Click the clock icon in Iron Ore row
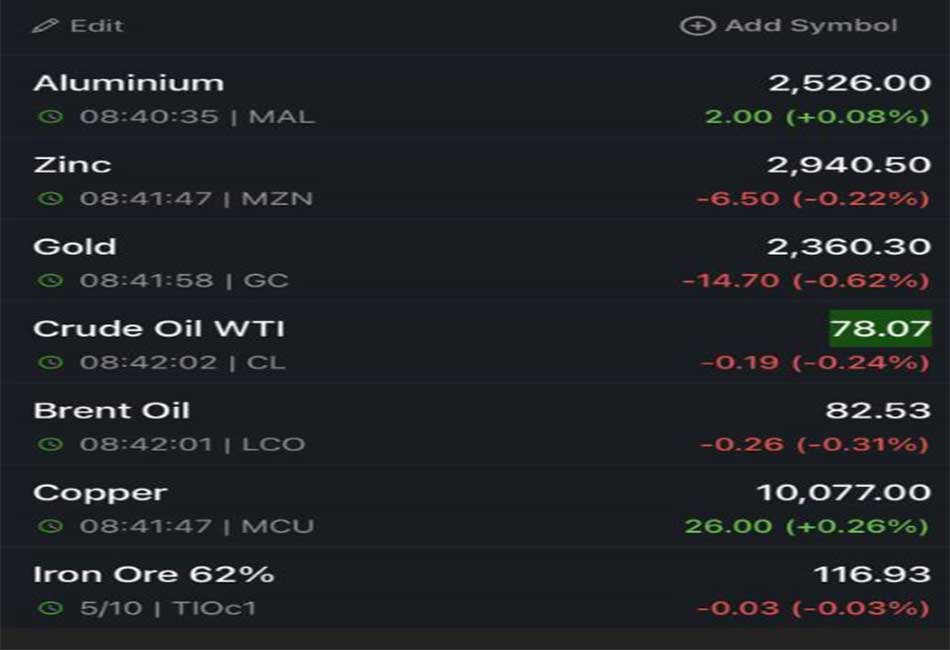The width and height of the screenshot is (950, 650). [x=50, y=608]
